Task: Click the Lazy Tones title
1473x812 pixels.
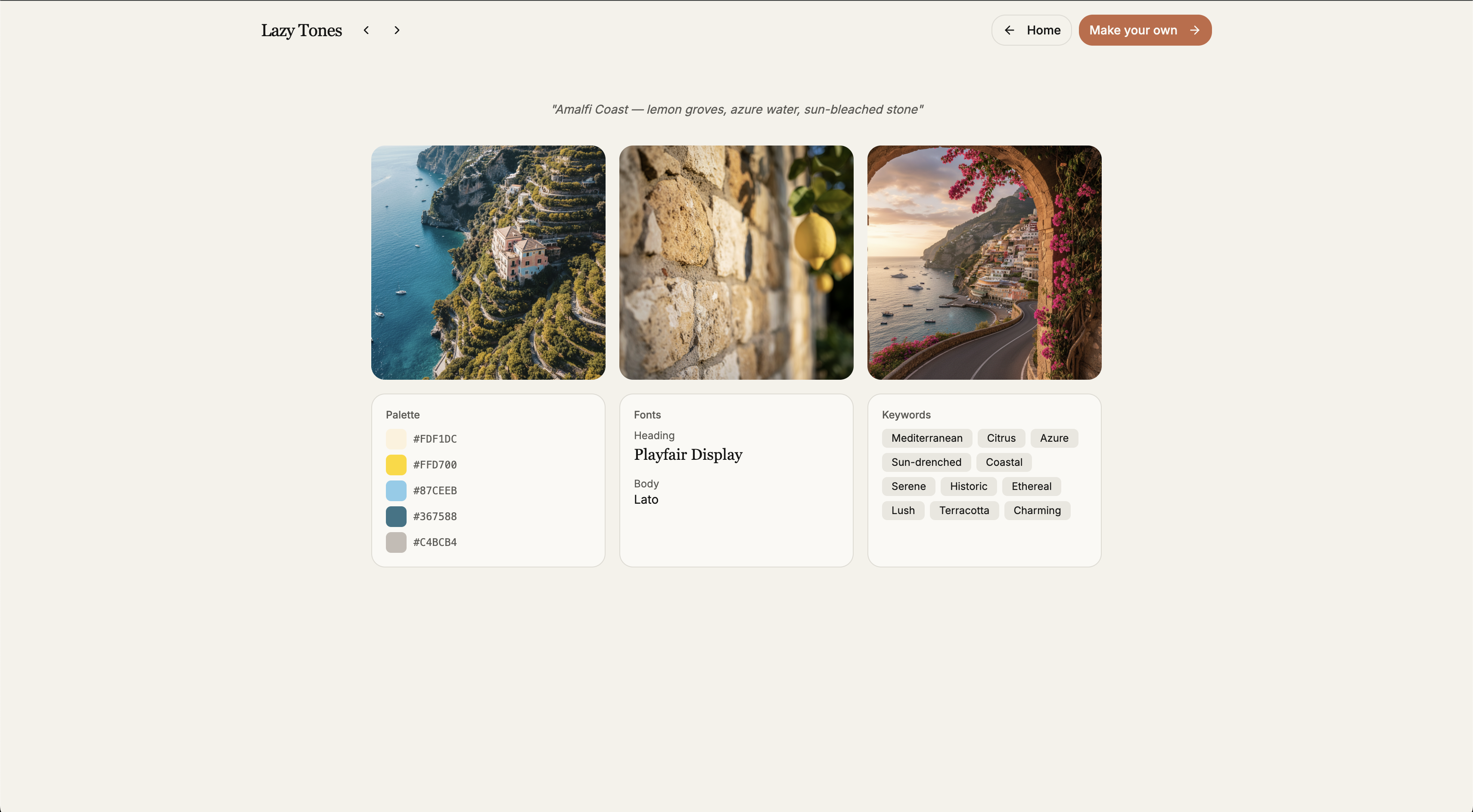Action: pyautogui.click(x=301, y=30)
